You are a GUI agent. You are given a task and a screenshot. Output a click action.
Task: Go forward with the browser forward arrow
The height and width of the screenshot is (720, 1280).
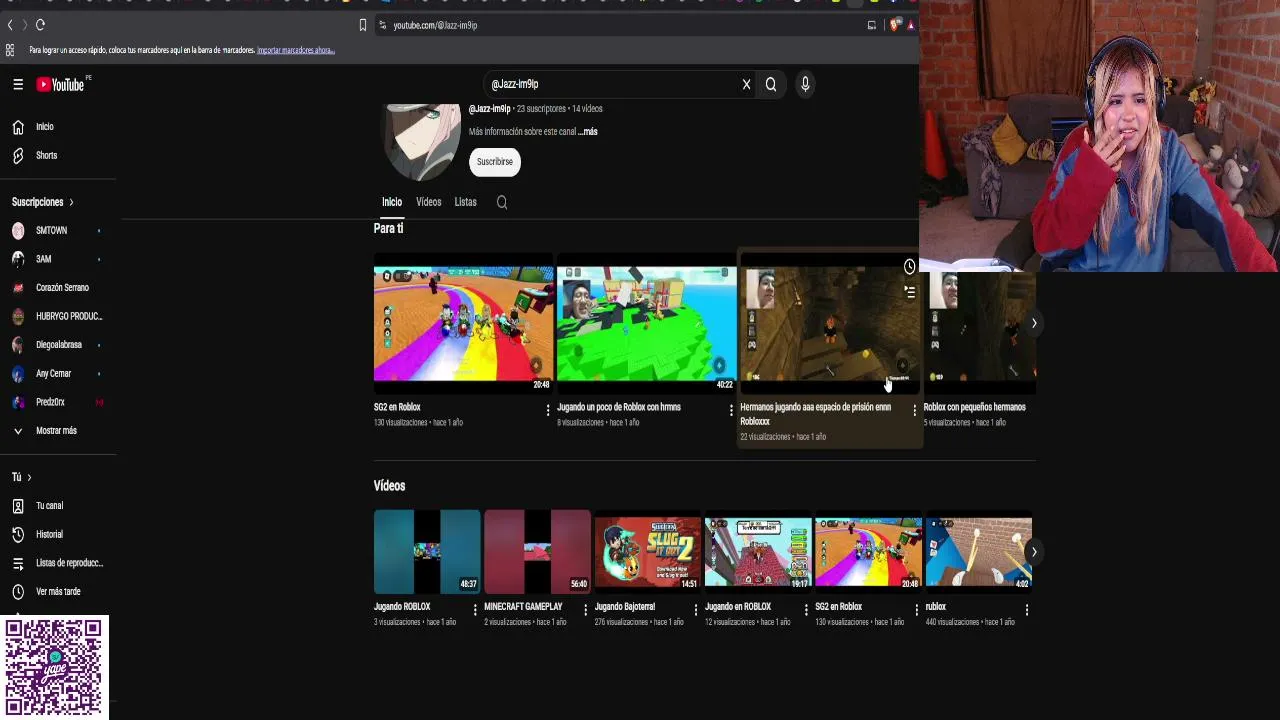tap(24, 25)
